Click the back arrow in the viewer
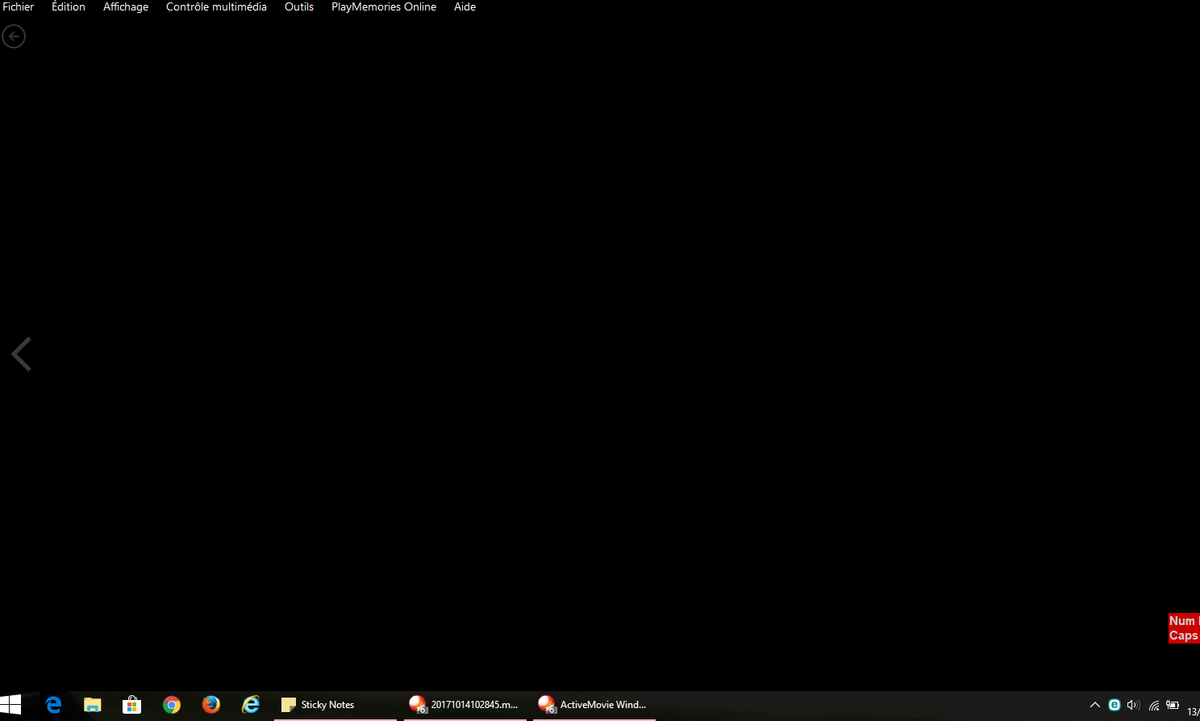Image resolution: width=1200 pixels, height=721 pixels. pos(14,36)
